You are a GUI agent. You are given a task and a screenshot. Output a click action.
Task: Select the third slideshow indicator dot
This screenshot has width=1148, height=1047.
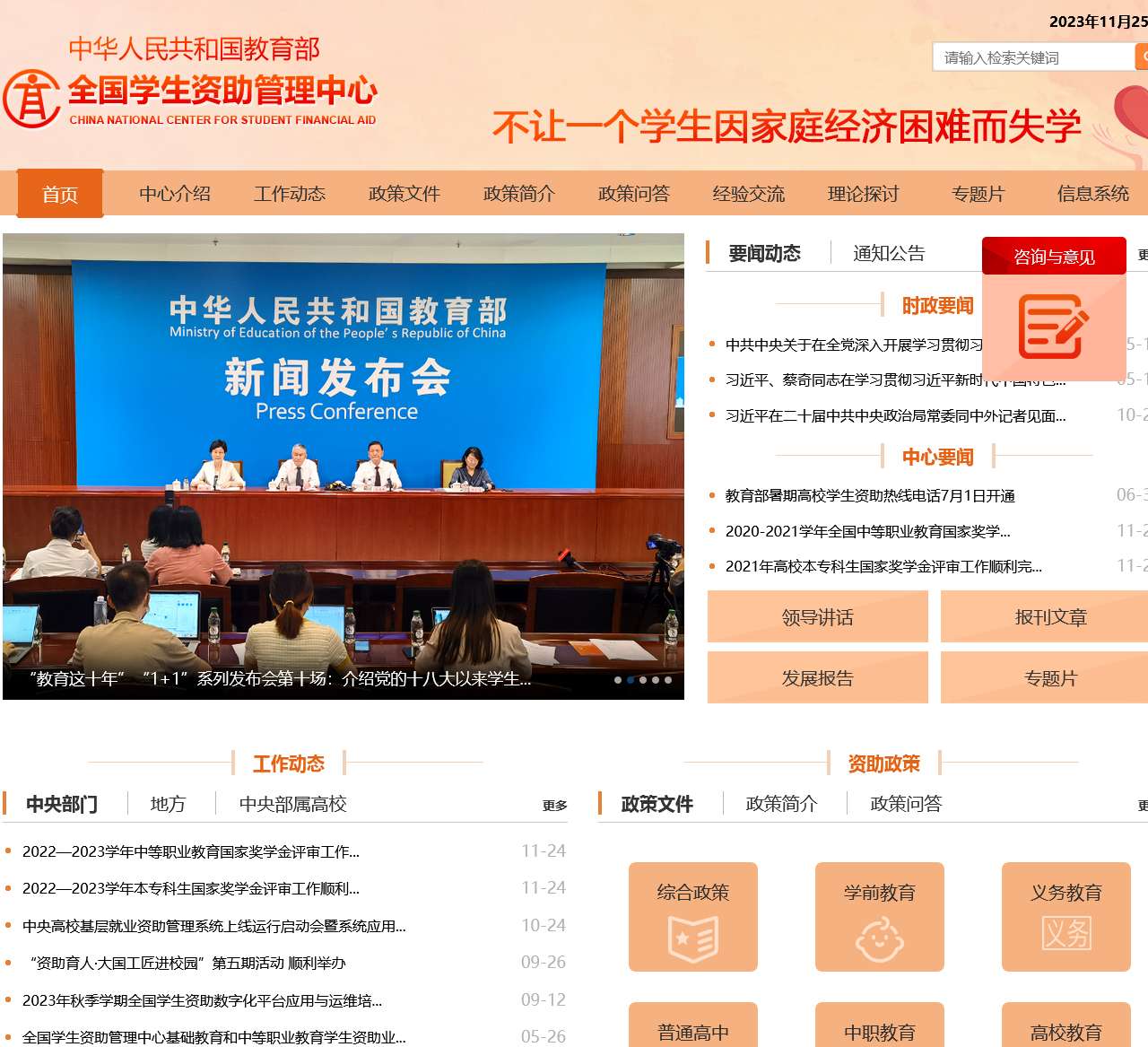[x=643, y=680]
